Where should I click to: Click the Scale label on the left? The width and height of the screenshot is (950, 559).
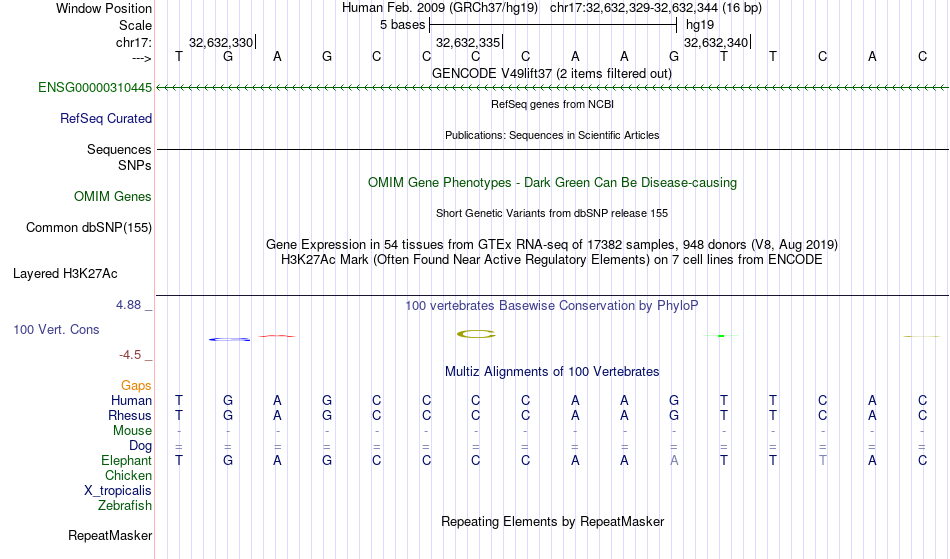(135, 25)
